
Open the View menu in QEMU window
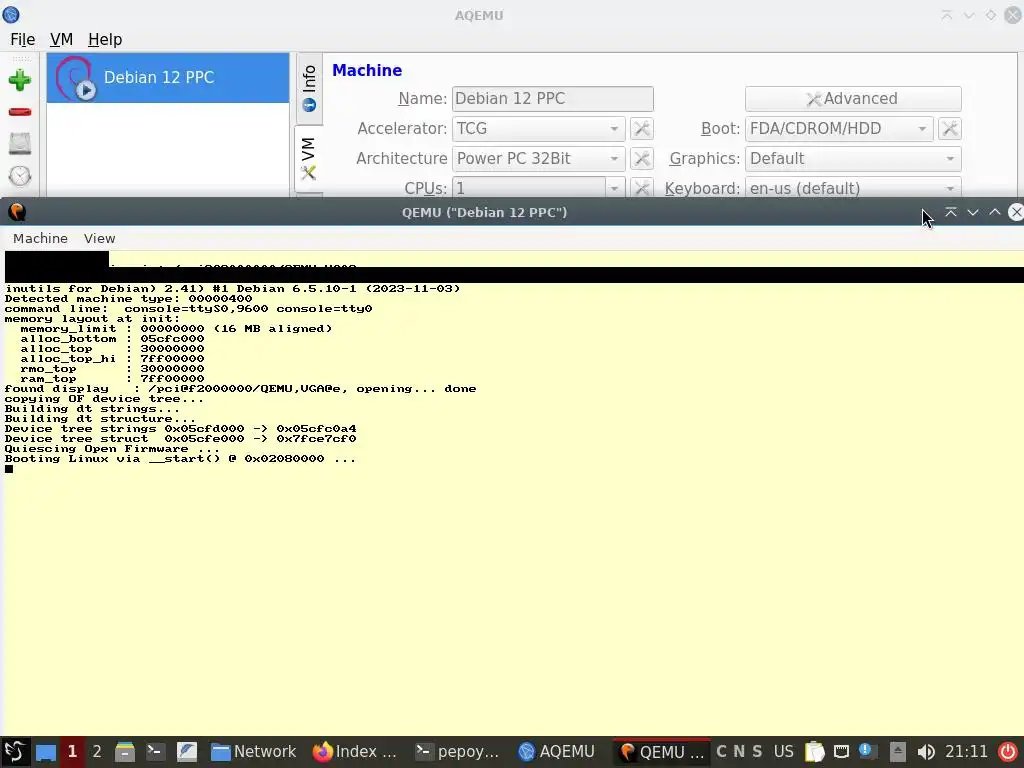click(x=99, y=238)
